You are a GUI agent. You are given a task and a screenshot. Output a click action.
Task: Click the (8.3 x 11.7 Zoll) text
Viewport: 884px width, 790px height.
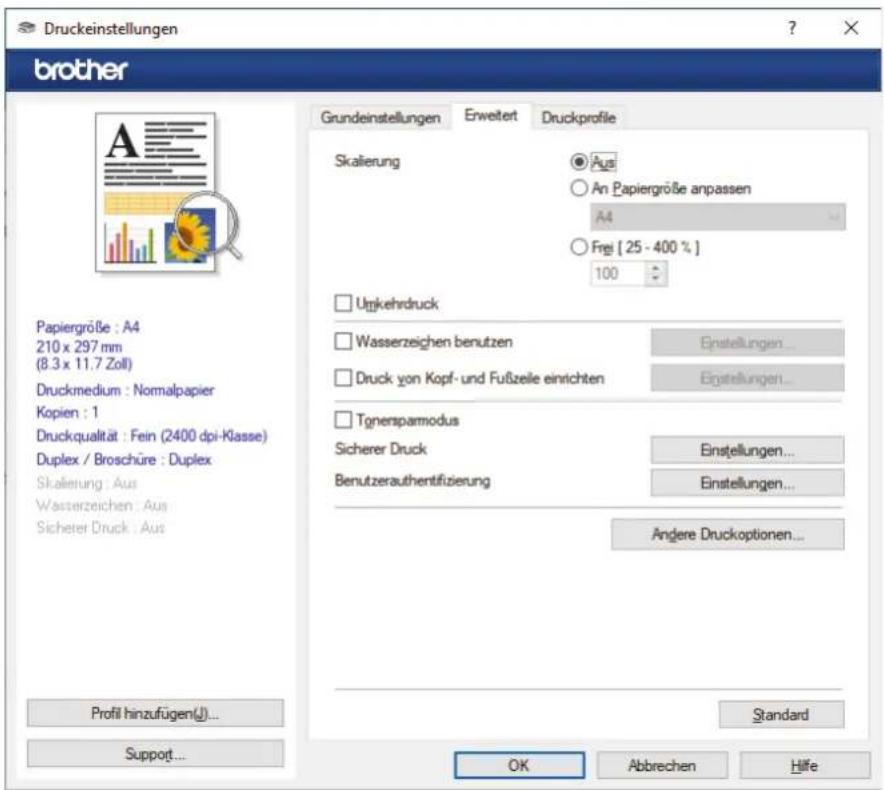coord(84,364)
